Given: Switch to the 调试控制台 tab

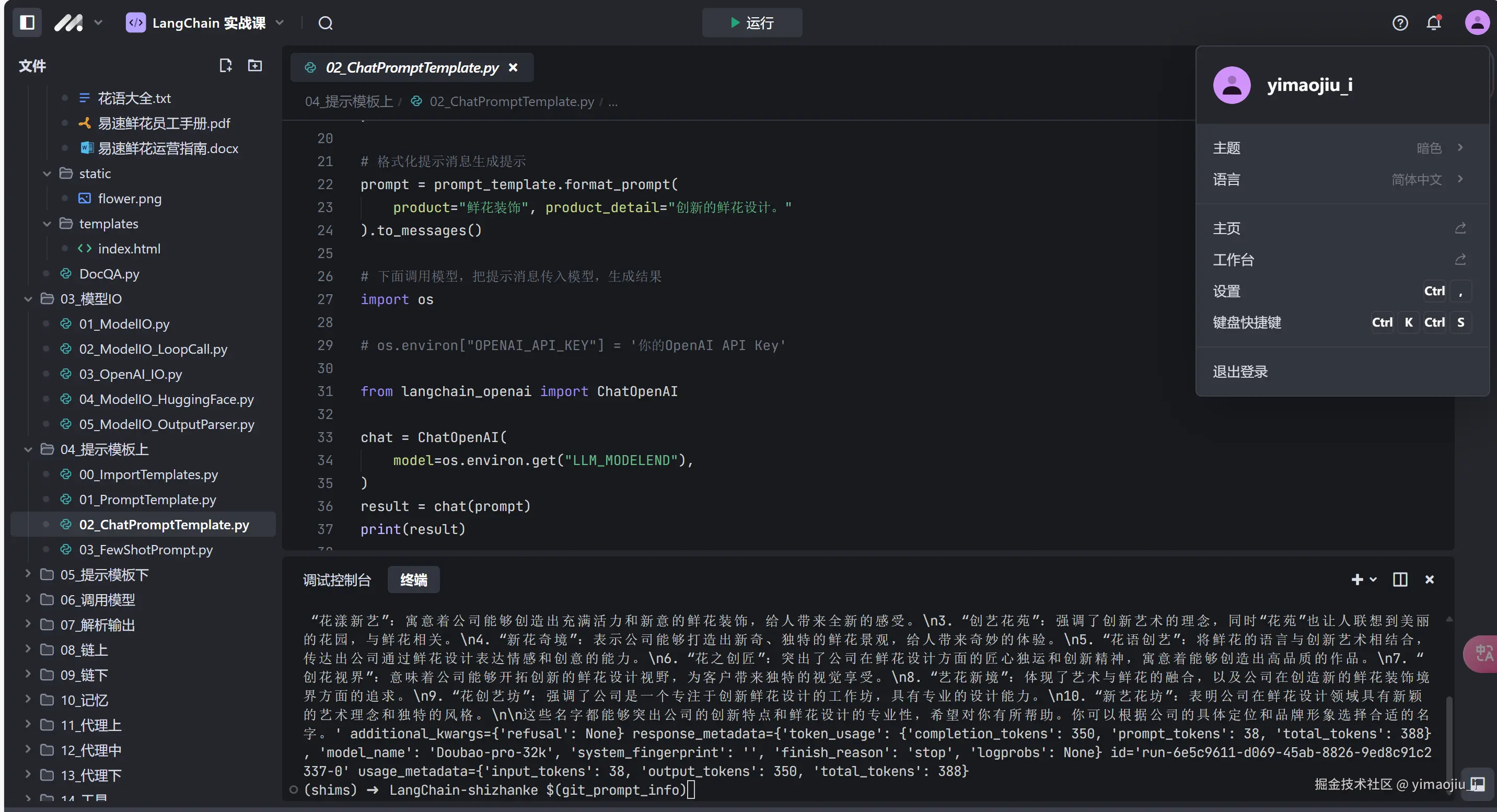Looking at the screenshot, I should tap(337, 580).
